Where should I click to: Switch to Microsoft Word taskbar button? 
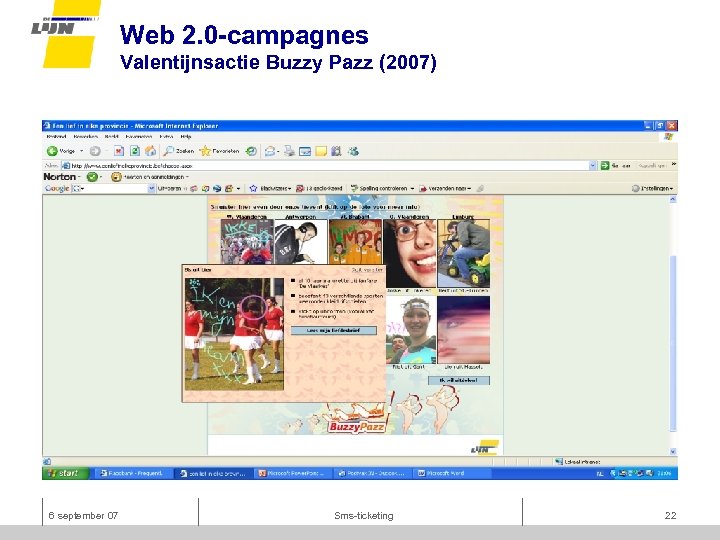point(452,473)
